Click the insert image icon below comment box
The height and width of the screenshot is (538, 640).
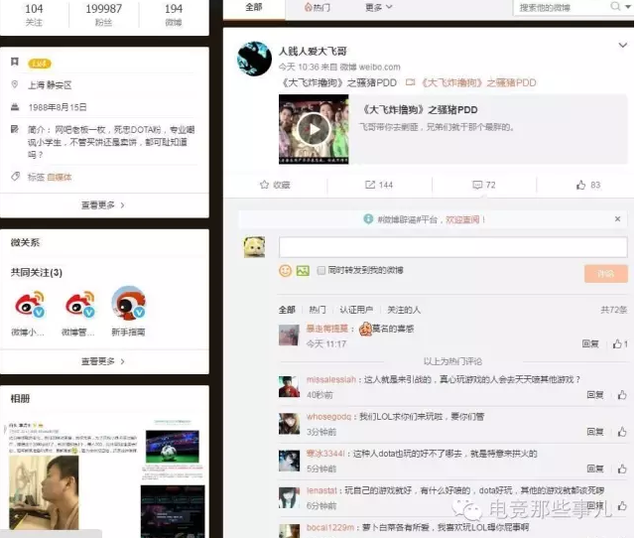tap(301, 271)
